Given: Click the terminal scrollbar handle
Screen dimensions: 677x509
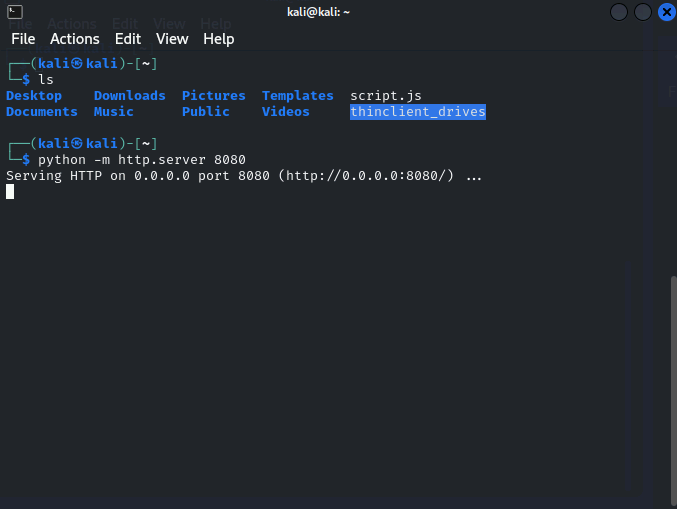Looking at the screenshot, I should 674,389.
